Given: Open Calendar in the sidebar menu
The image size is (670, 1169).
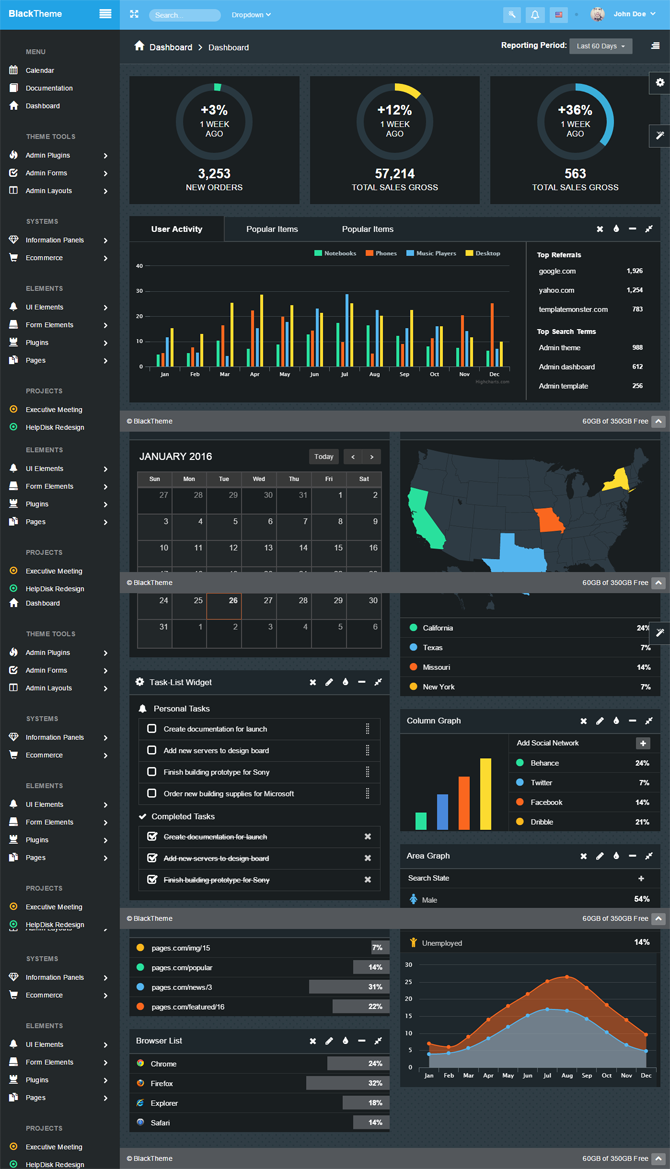Looking at the screenshot, I should point(39,70).
